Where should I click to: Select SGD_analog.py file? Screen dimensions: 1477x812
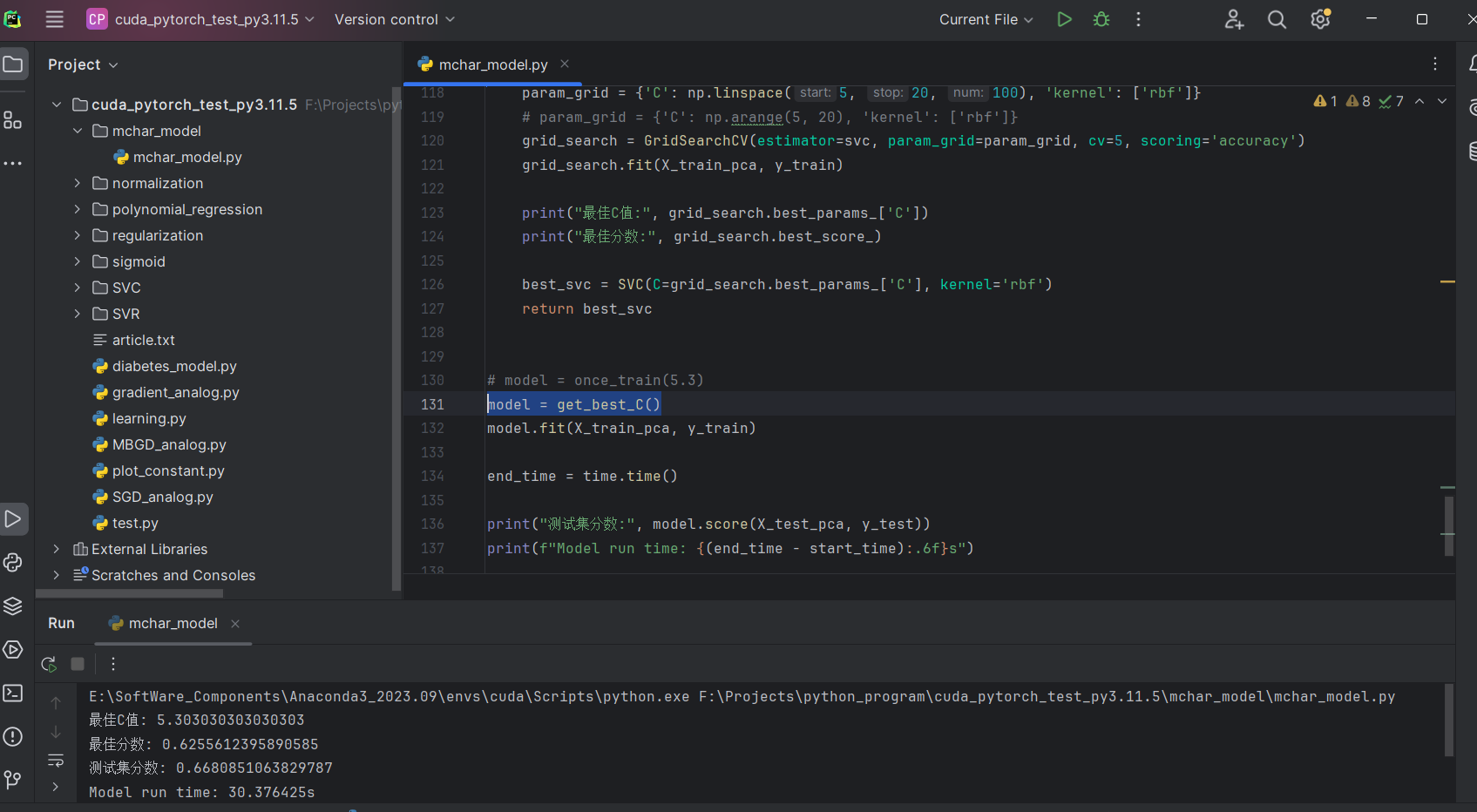tap(152, 497)
